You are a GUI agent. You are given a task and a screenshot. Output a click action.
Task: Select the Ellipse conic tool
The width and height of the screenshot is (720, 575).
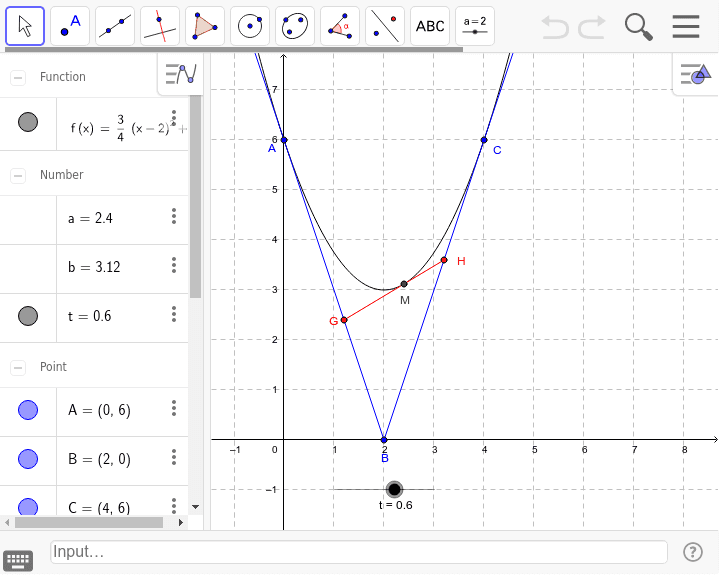coord(295,26)
